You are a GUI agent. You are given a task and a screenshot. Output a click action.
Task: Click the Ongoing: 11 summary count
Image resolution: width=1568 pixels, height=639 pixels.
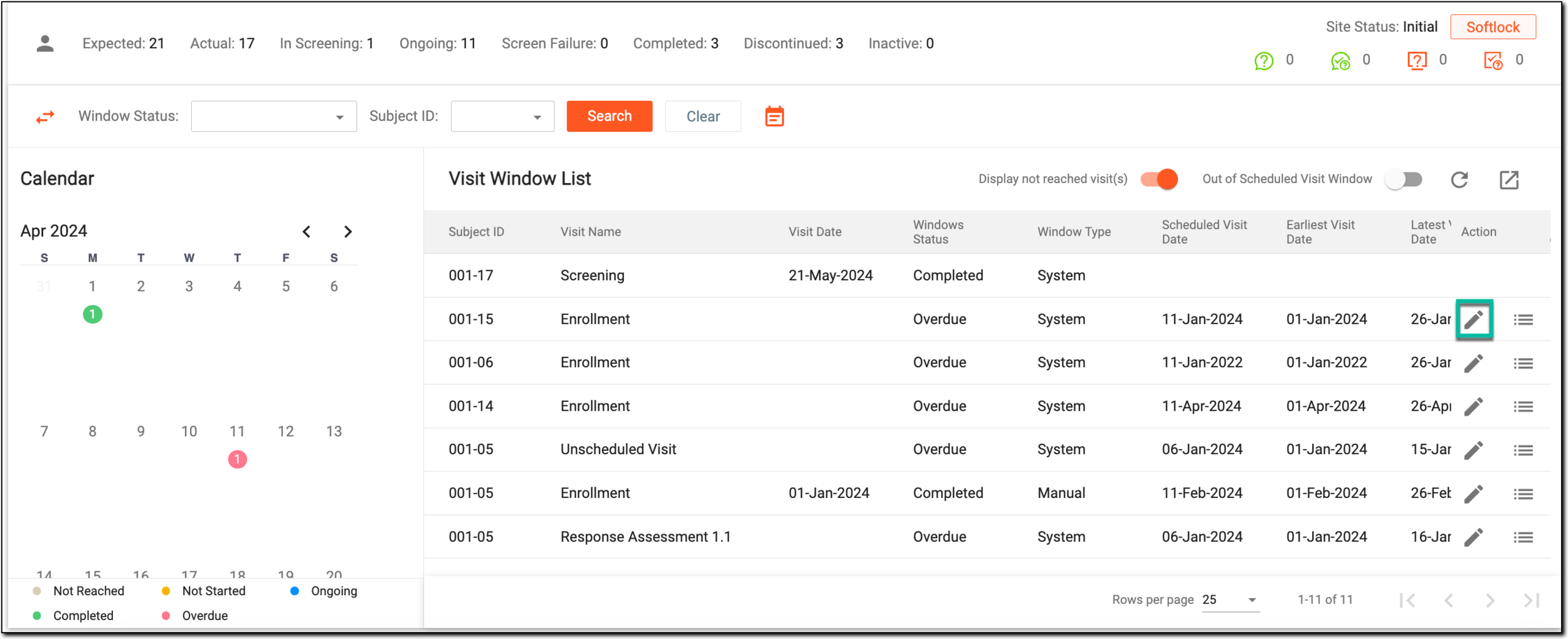click(x=438, y=44)
